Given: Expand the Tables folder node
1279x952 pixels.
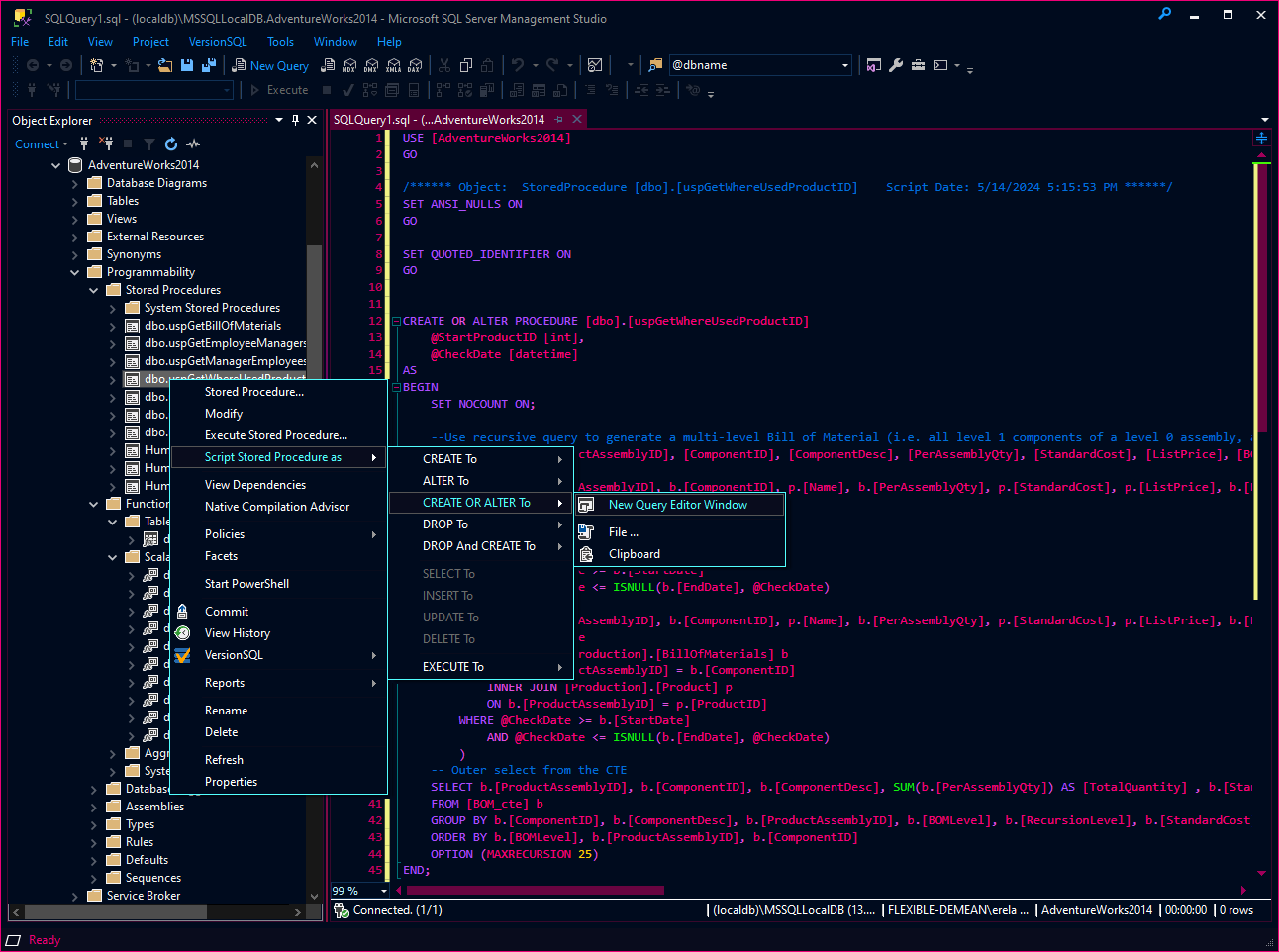Looking at the screenshot, I should (75, 201).
